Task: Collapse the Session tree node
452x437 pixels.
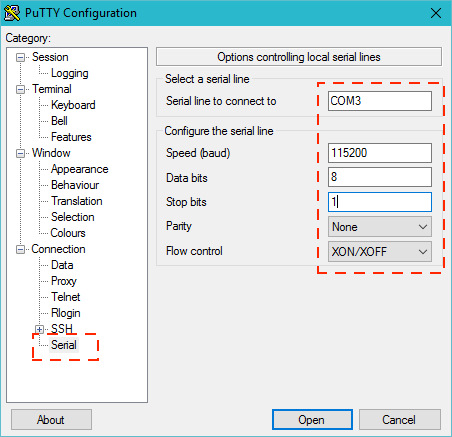Action: click(x=20, y=58)
